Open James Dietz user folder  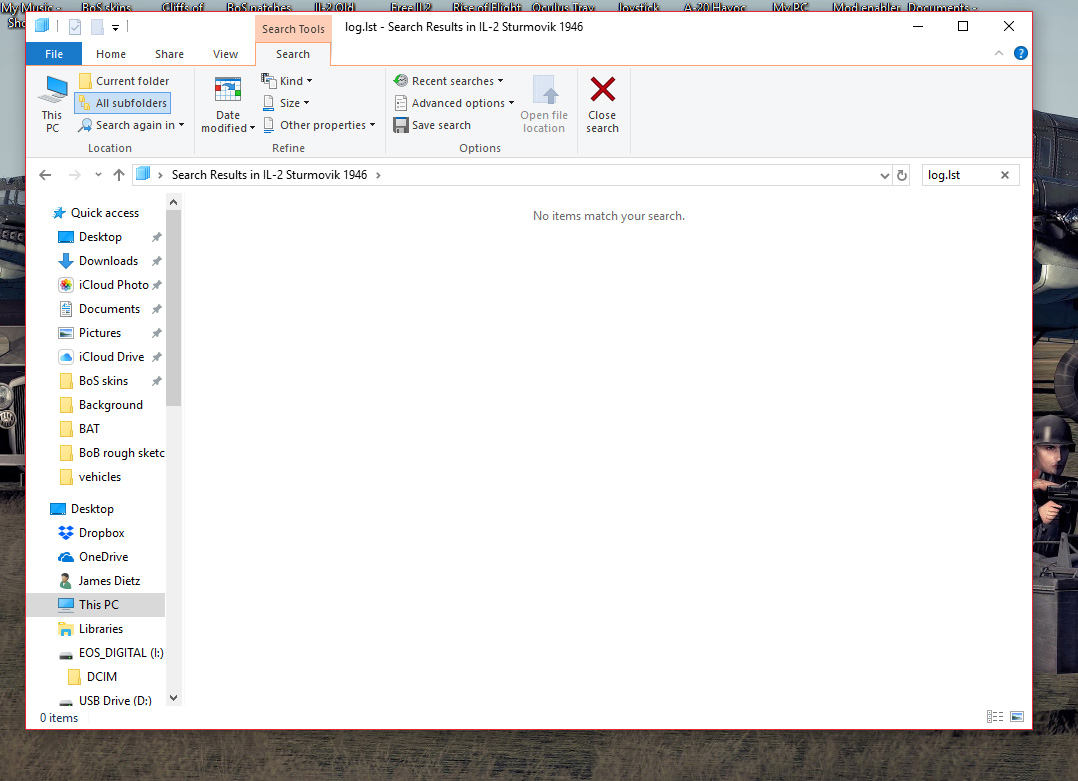(109, 582)
